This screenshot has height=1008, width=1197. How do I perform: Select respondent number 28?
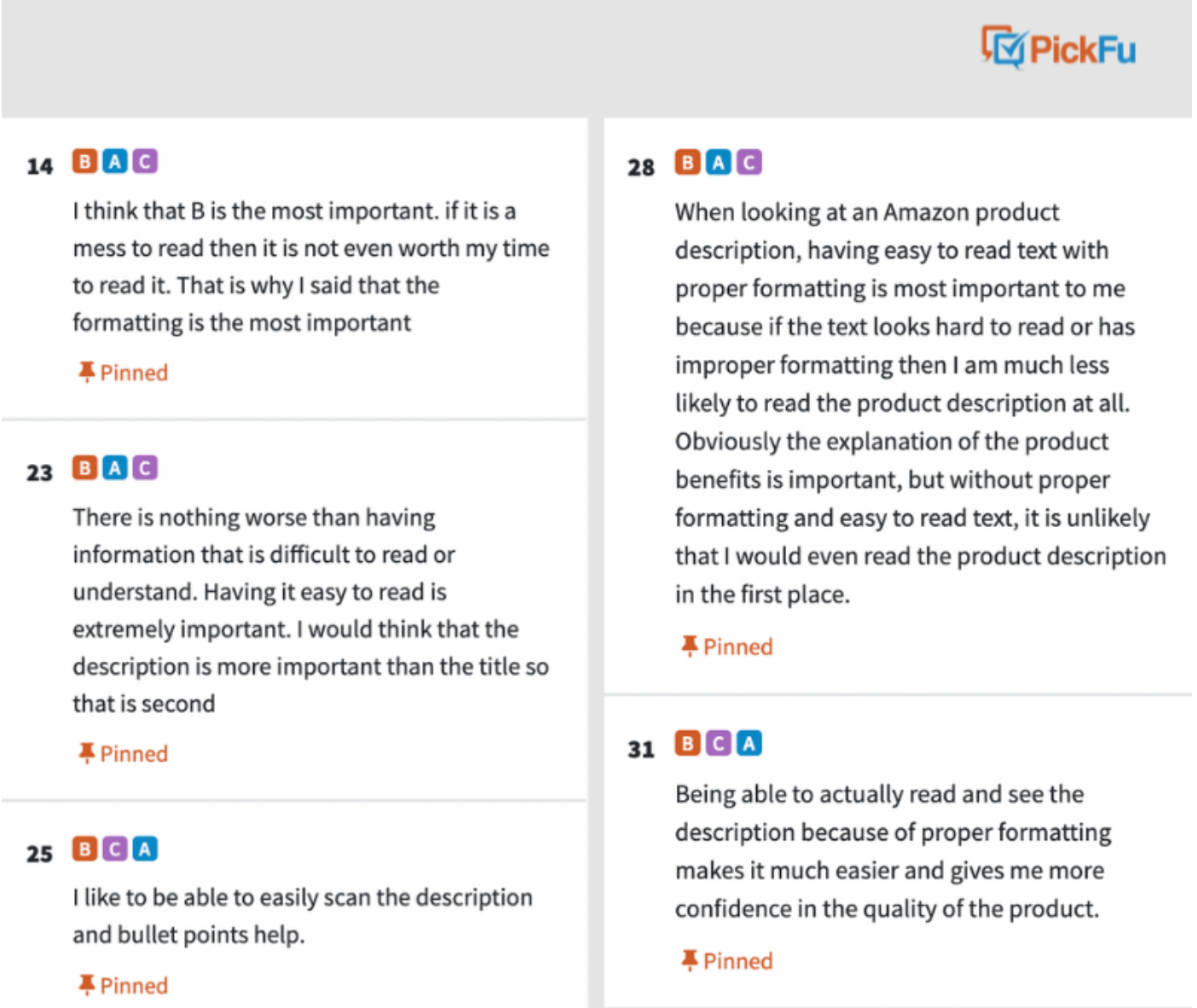tap(641, 167)
